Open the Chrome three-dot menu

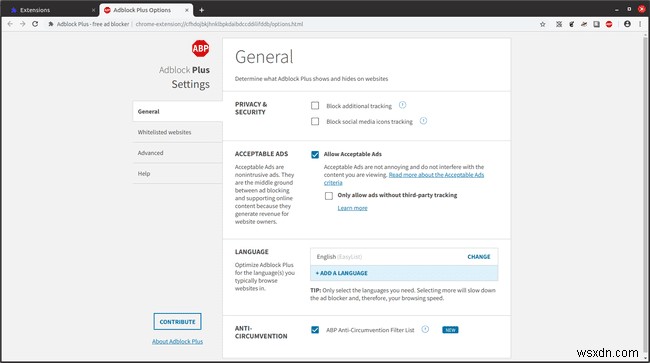tap(640, 24)
